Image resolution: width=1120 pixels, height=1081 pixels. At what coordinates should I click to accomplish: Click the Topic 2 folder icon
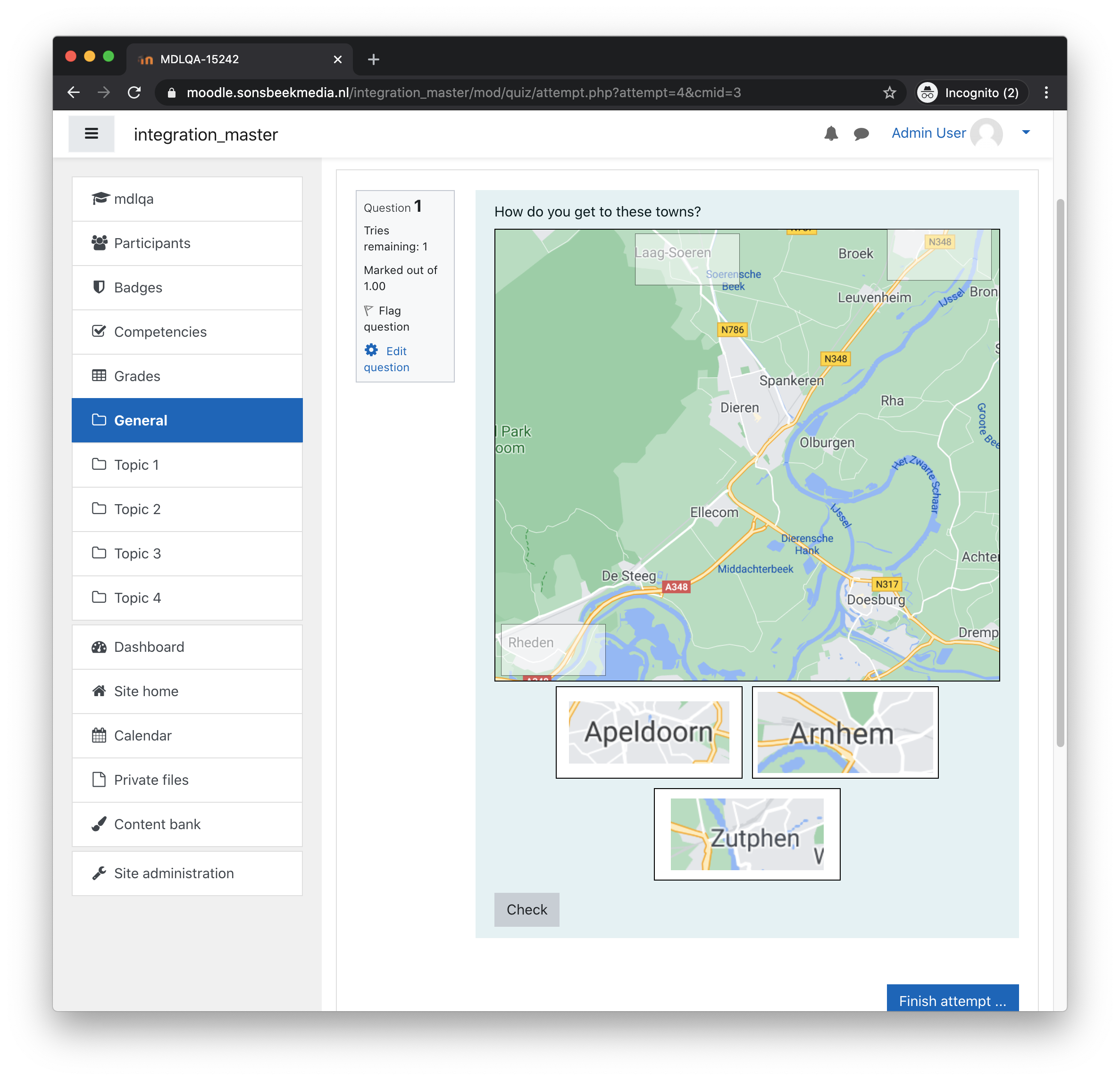pyautogui.click(x=99, y=508)
